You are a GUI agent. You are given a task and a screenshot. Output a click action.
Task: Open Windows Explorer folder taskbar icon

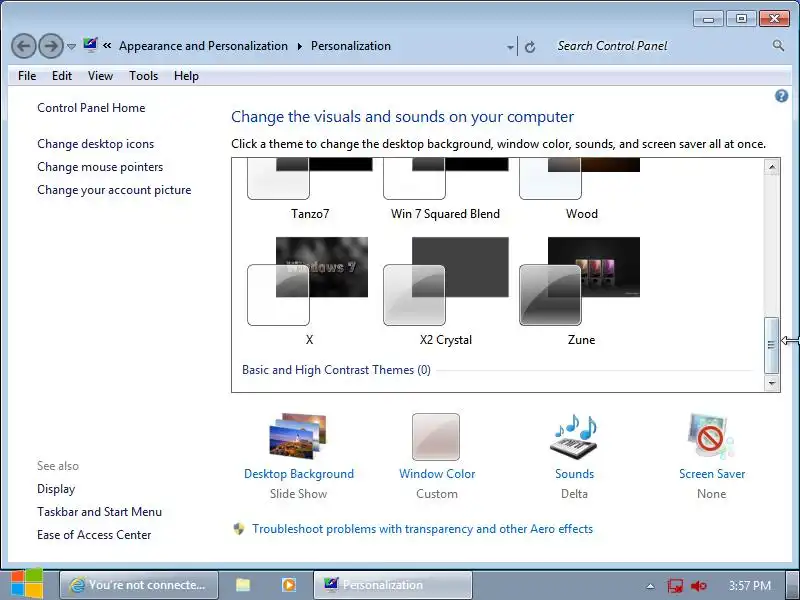(x=243, y=585)
